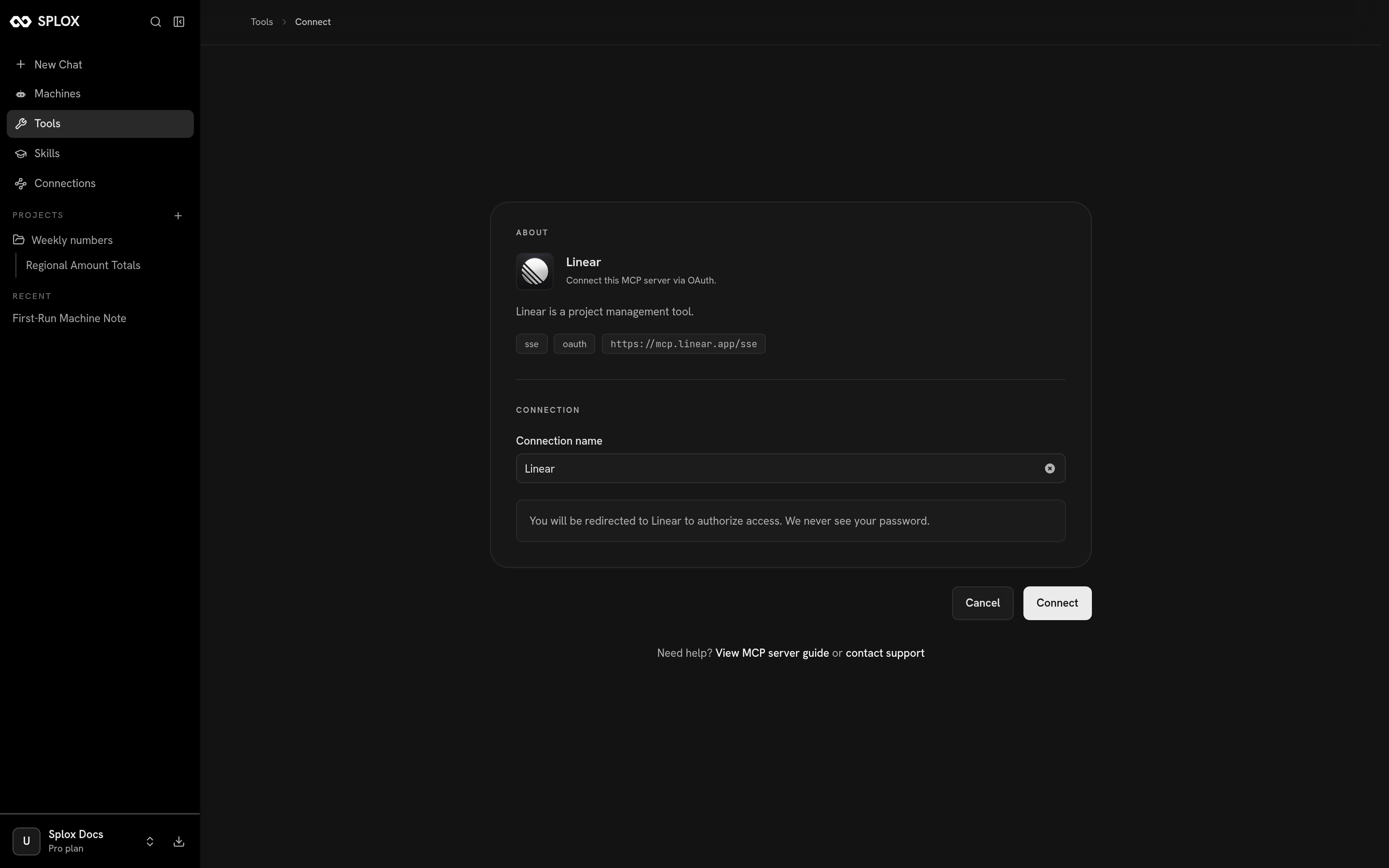Image resolution: width=1389 pixels, height=868 pixels.
Task: Click the Machines robot icon
Action: click(21, 94)
